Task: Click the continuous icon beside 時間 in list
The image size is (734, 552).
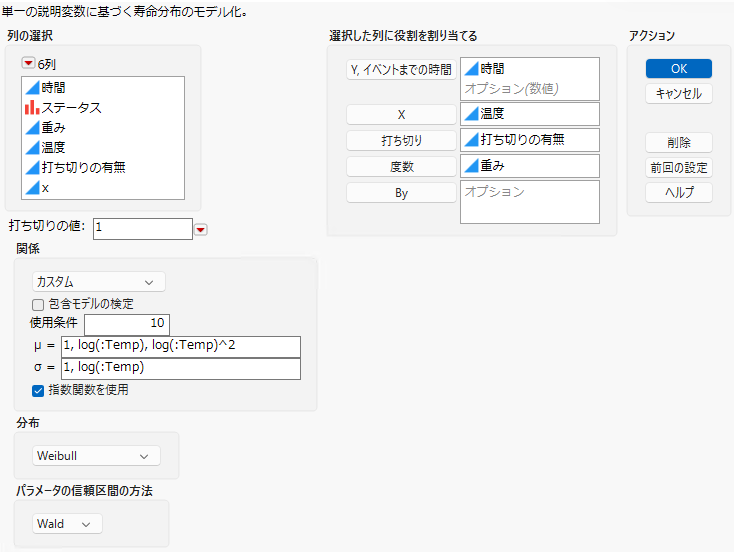Action: pyautogui.click(x=32, y=88)
